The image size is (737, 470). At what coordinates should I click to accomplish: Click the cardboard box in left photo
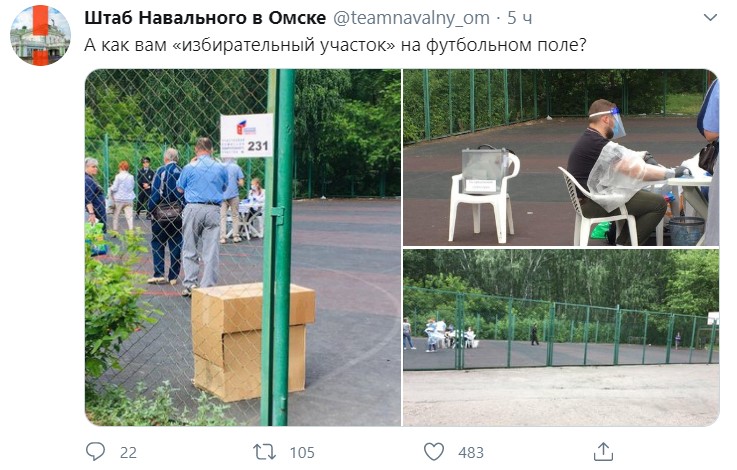(x=253, y=342)
